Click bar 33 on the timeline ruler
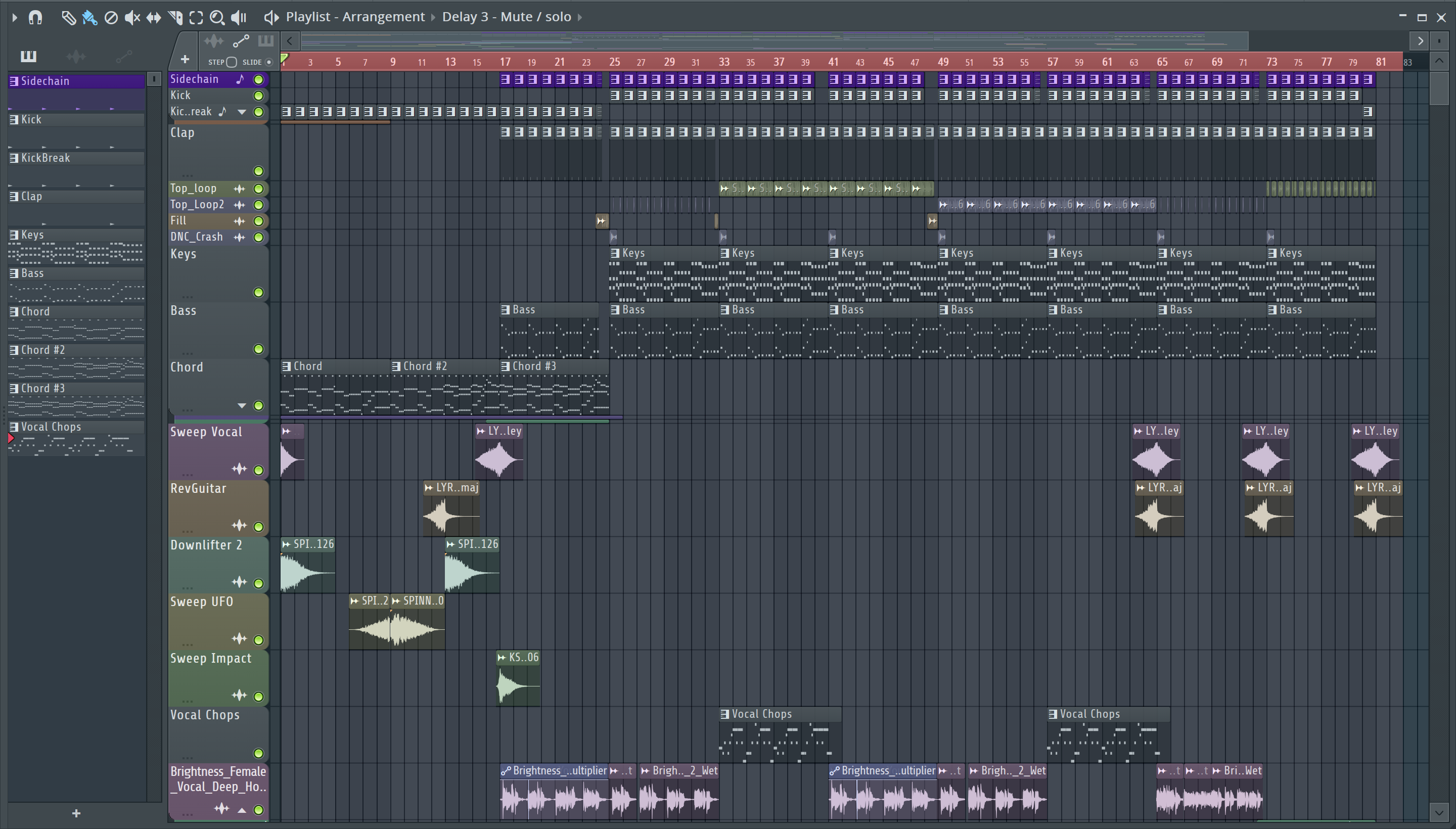 724,62
